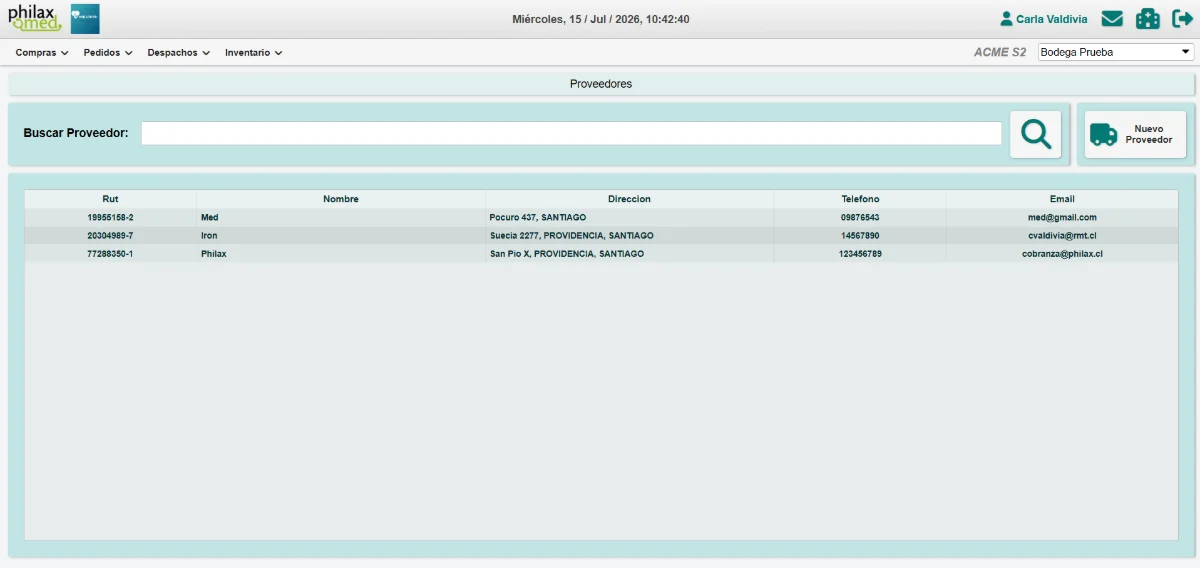Viewport: 1200px width, 568px height.
Task: Click the Nuevo Proveedor truck button
Action: [1135, 134]
